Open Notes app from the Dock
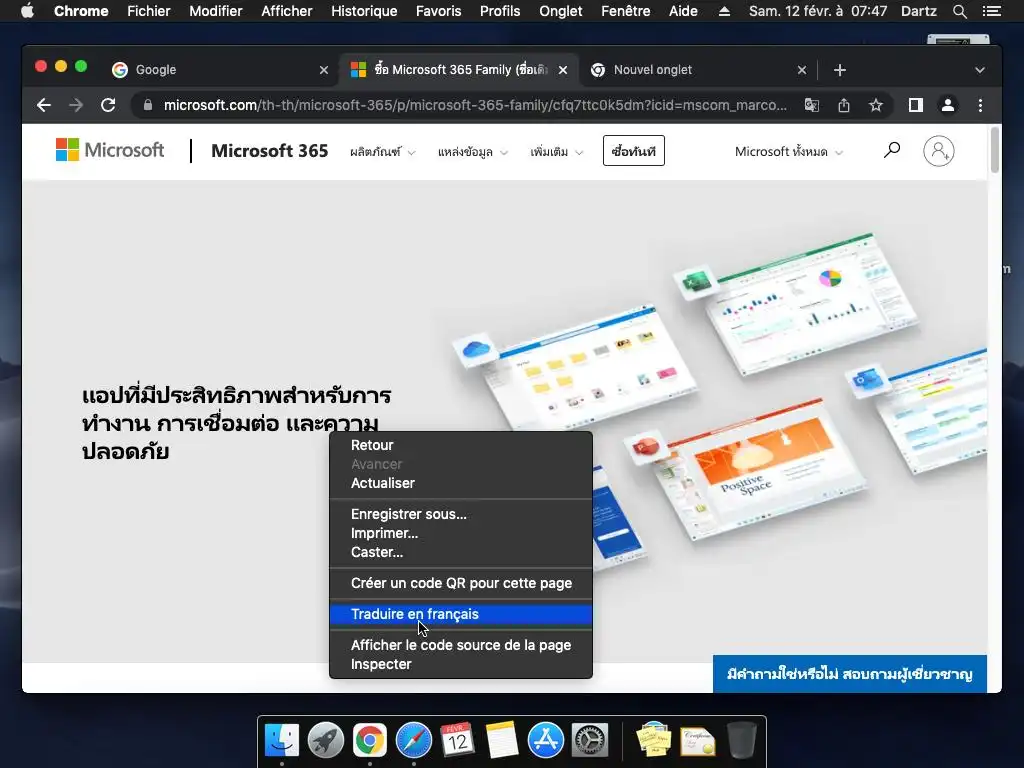 [x=502, y=740]
